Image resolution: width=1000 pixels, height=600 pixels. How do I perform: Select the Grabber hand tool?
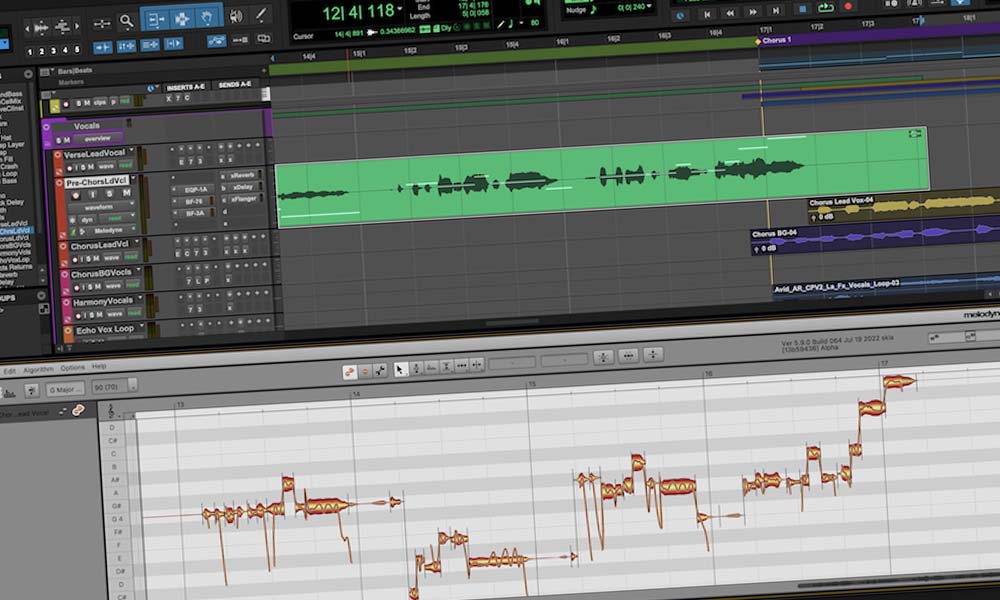click(x=208, y=17)
